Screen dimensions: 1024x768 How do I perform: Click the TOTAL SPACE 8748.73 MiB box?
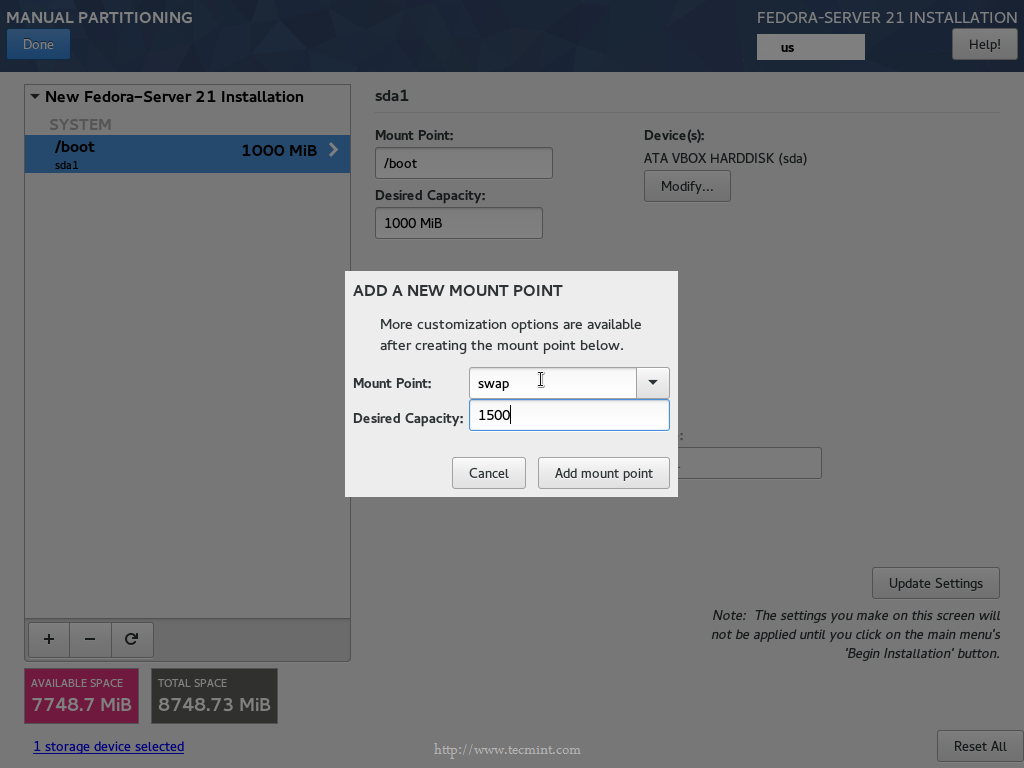[x=214, y=696]
